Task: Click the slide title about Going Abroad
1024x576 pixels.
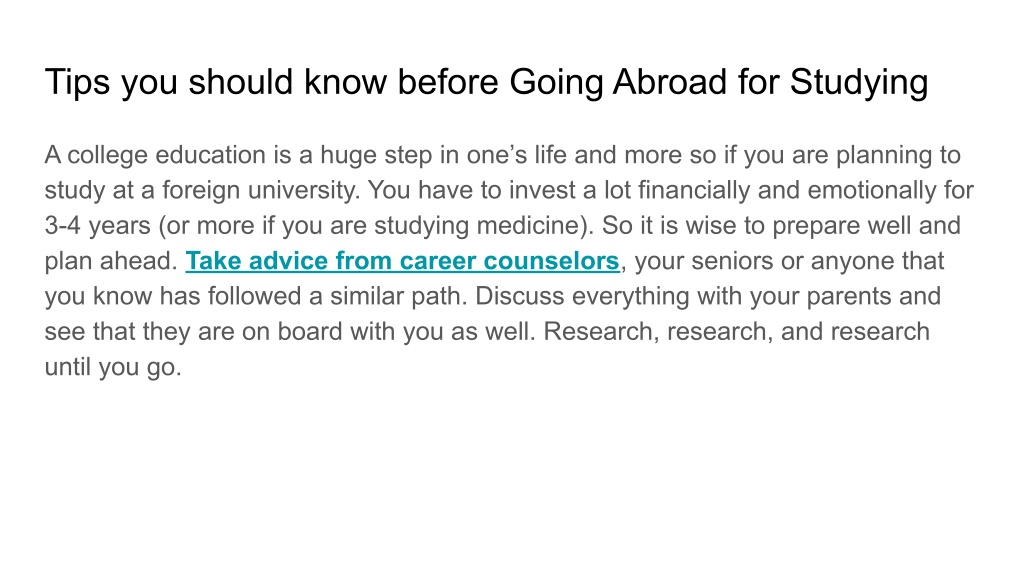Action: (x=487, y=82)
